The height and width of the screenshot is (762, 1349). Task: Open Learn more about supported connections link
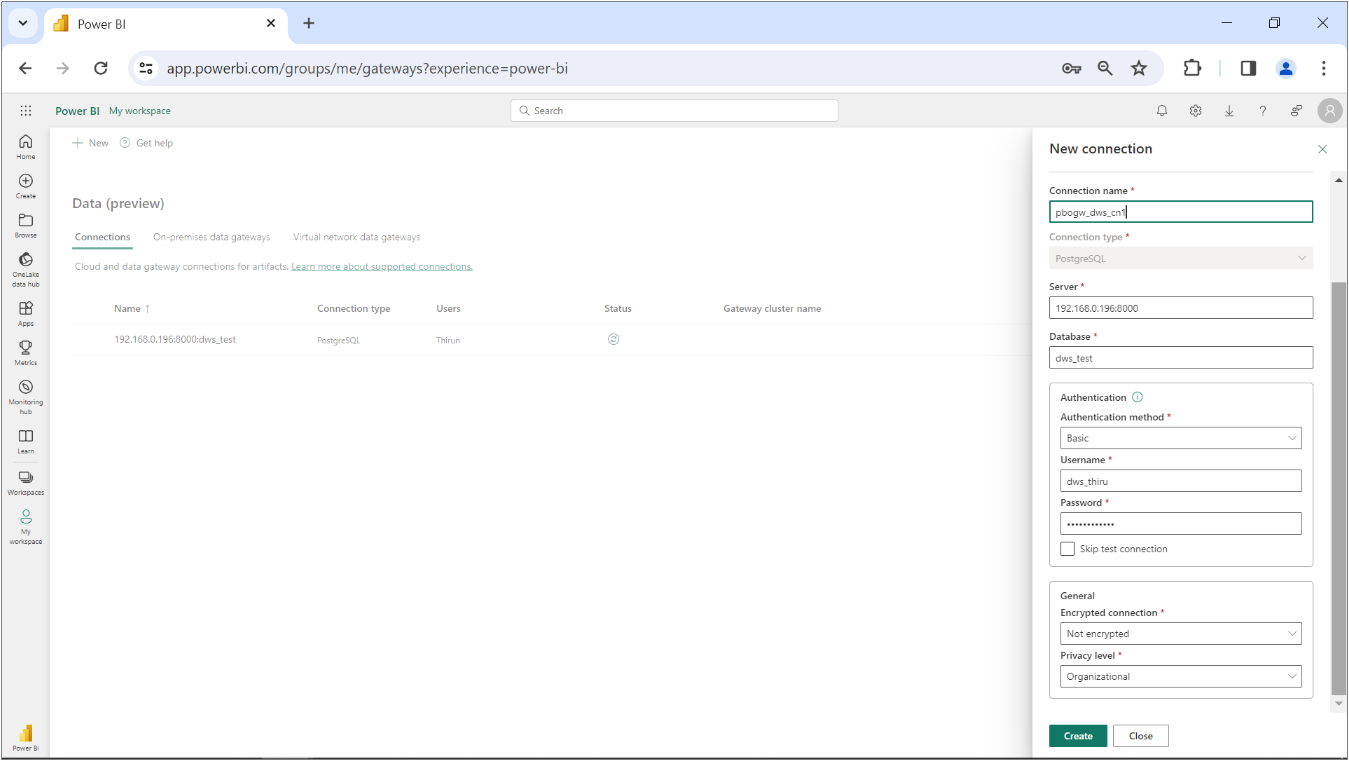[x=382, y=267]
